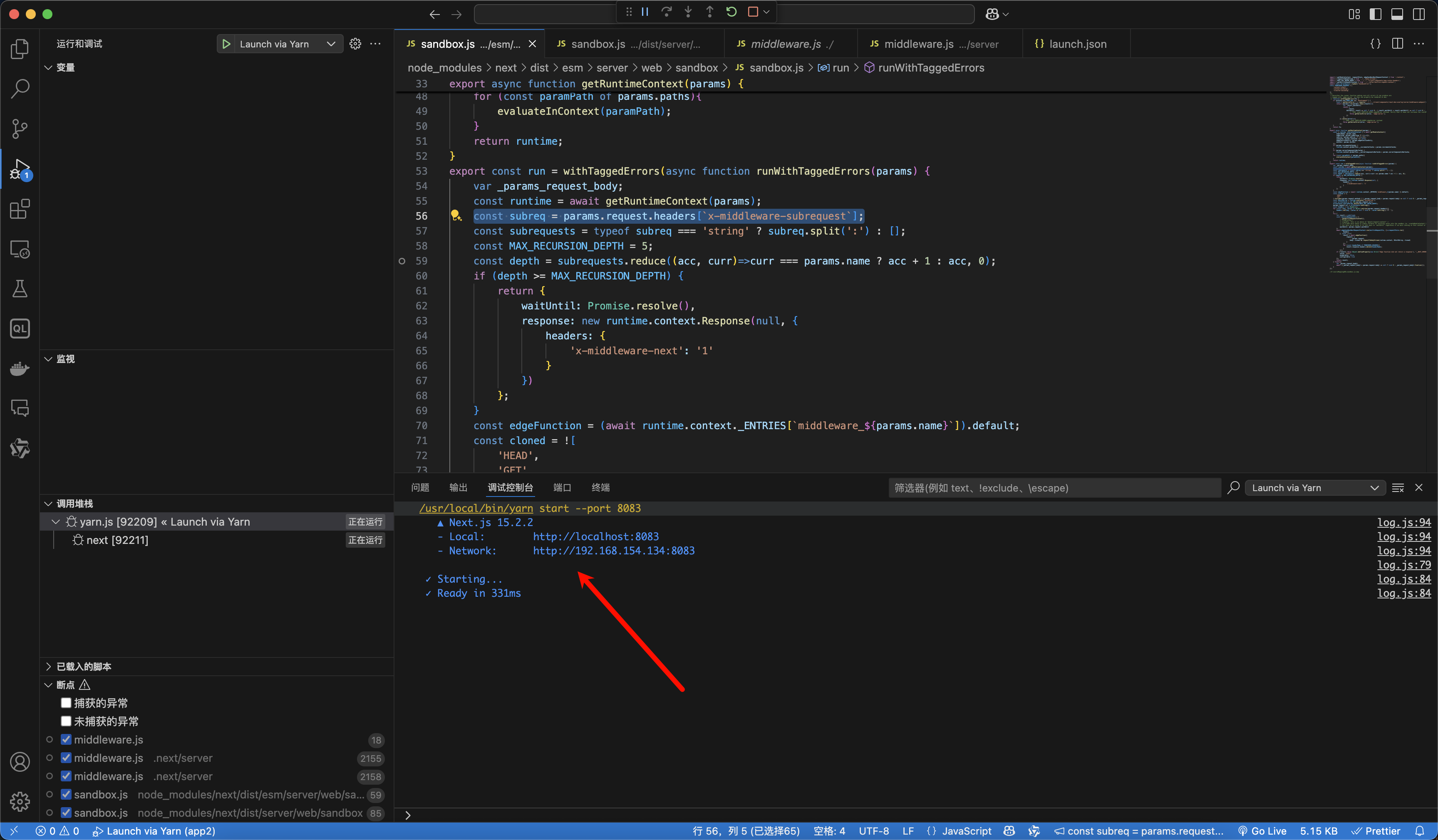Open debug console session dropdown
Screen dimensions: 1438x840
[x=1315, y=488]
